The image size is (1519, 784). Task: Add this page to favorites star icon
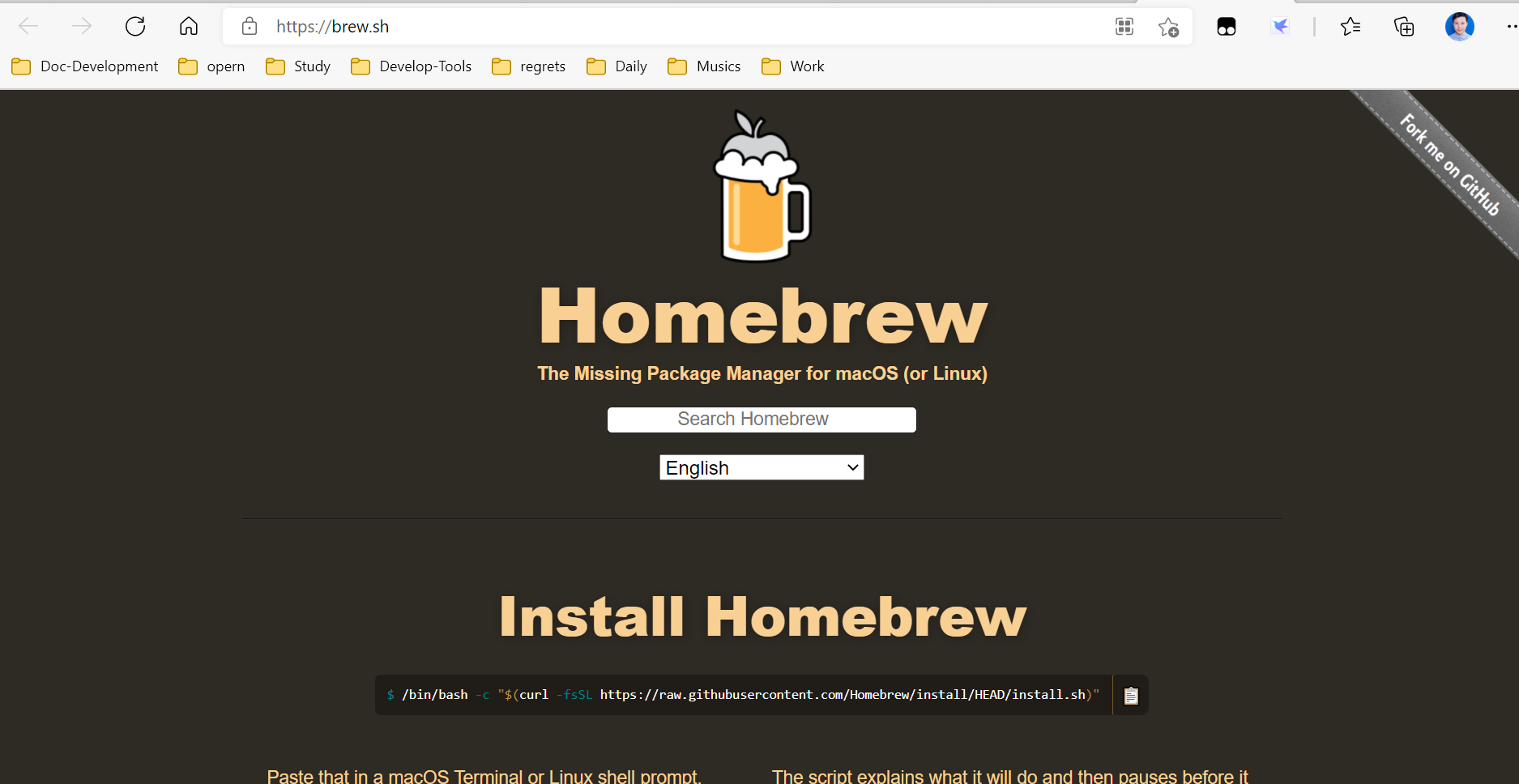pos(1168,27)
